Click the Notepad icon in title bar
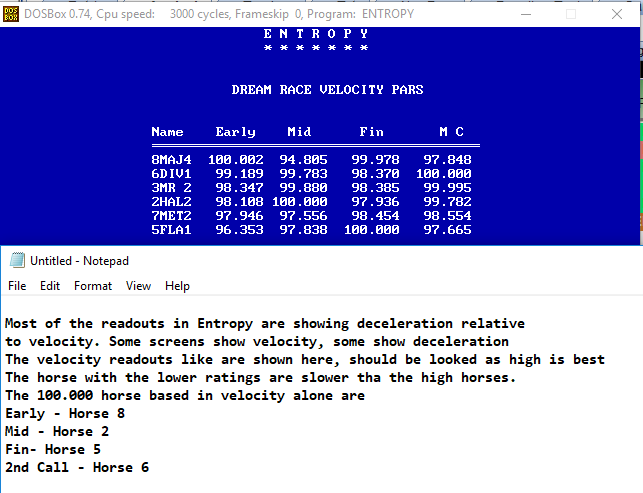Screen dimensions: 643x493 tap(17, 260)
